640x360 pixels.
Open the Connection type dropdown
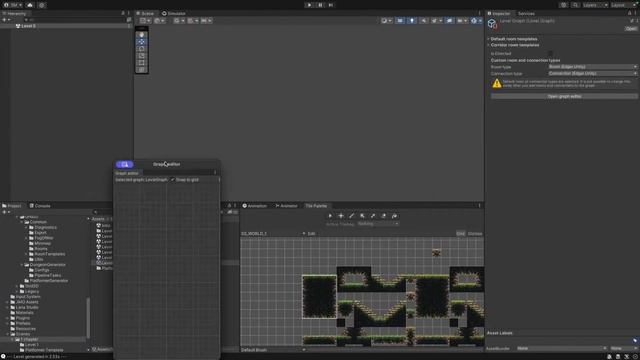592,73
